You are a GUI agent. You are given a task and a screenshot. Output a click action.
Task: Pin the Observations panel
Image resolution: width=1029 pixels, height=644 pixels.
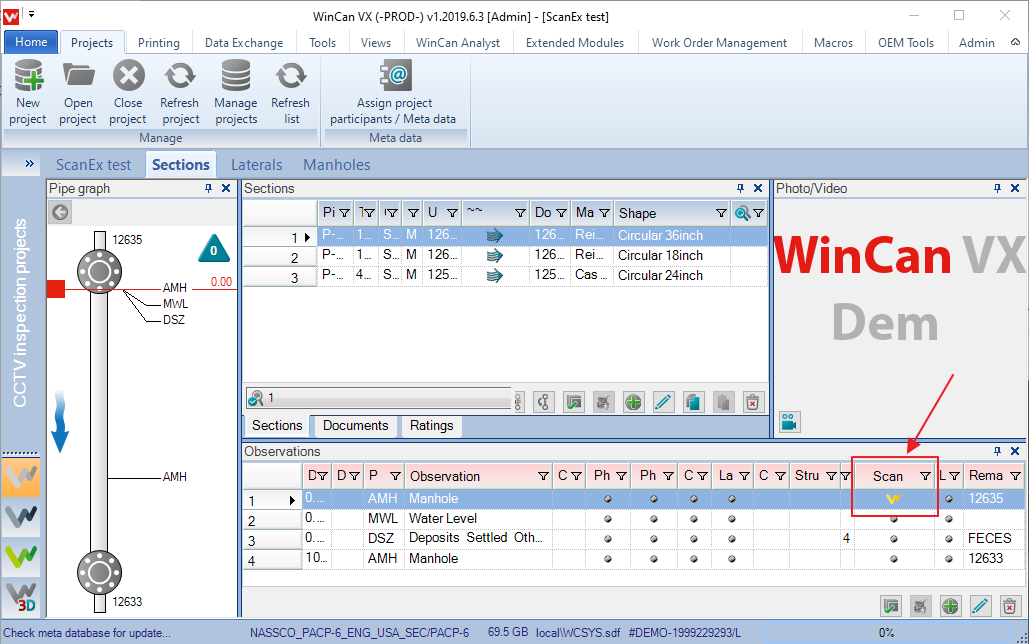(997, 451)
